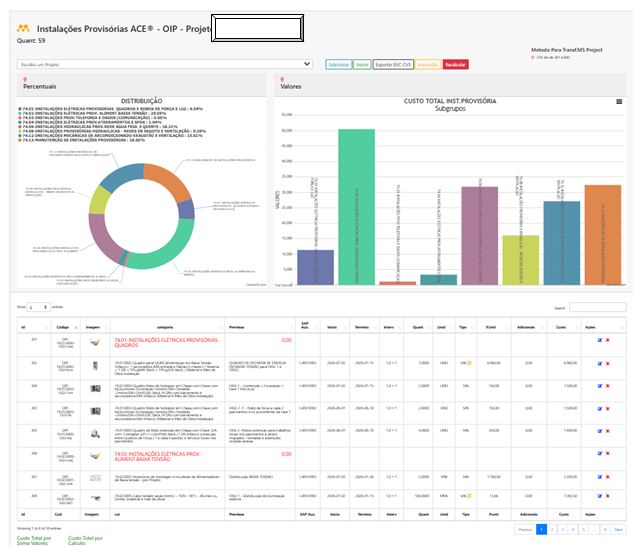The image size is (638, 547).
Task: Sort table by the Custo column header
Action: click(561, 325)
